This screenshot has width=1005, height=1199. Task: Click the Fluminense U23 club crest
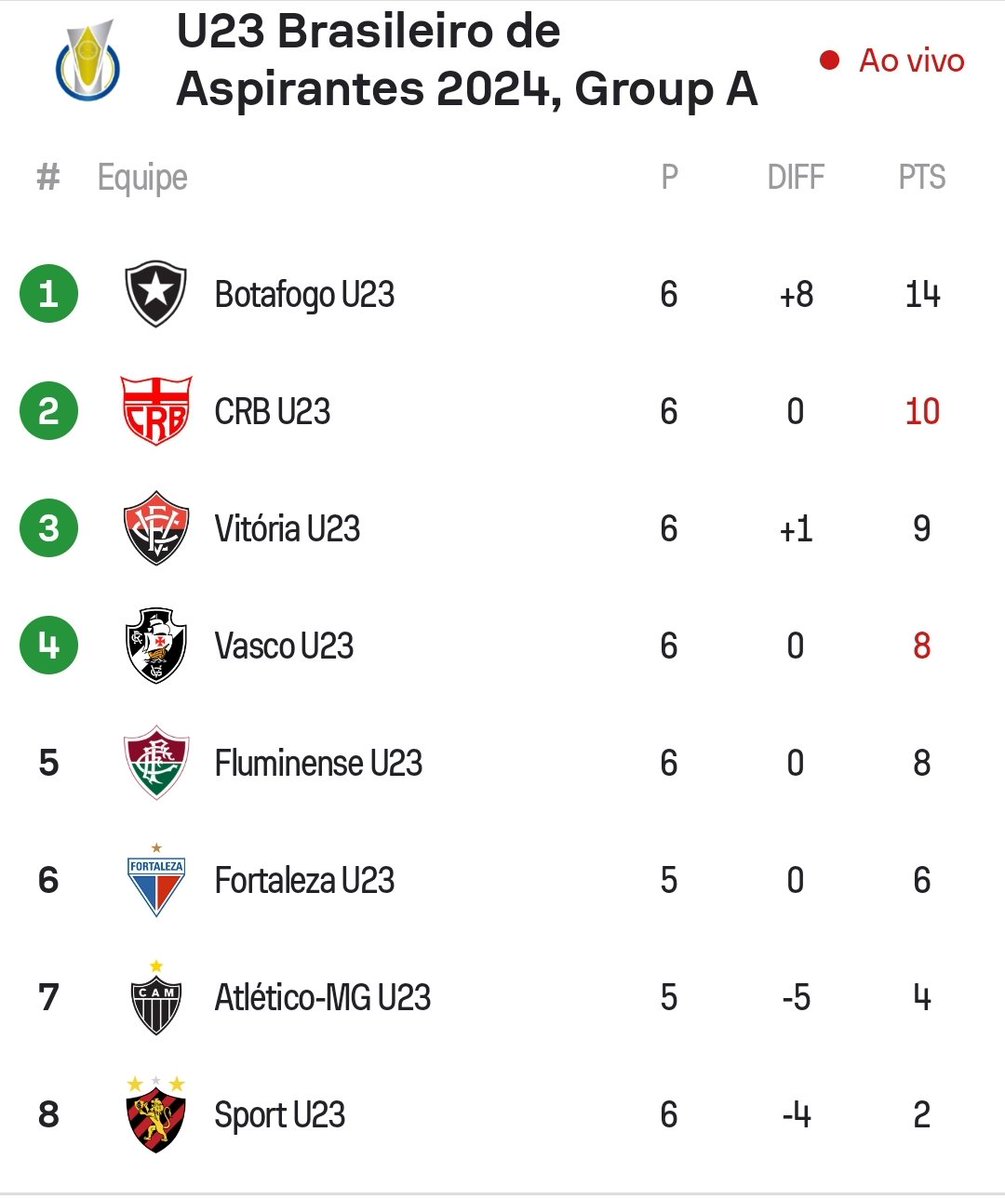[156, 763]
